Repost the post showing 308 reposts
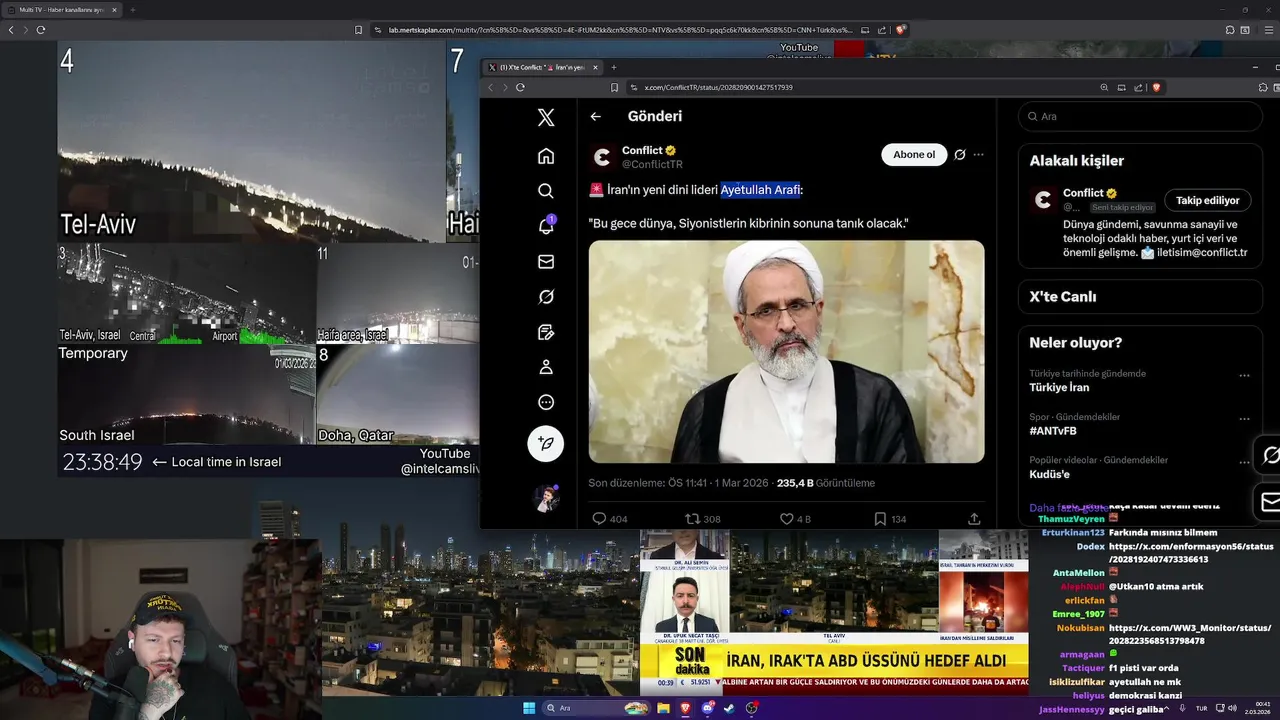 coord(702,519)
